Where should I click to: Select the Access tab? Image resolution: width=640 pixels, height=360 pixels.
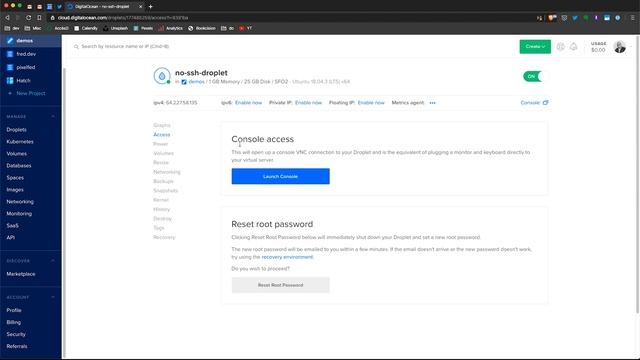point(162,135)
